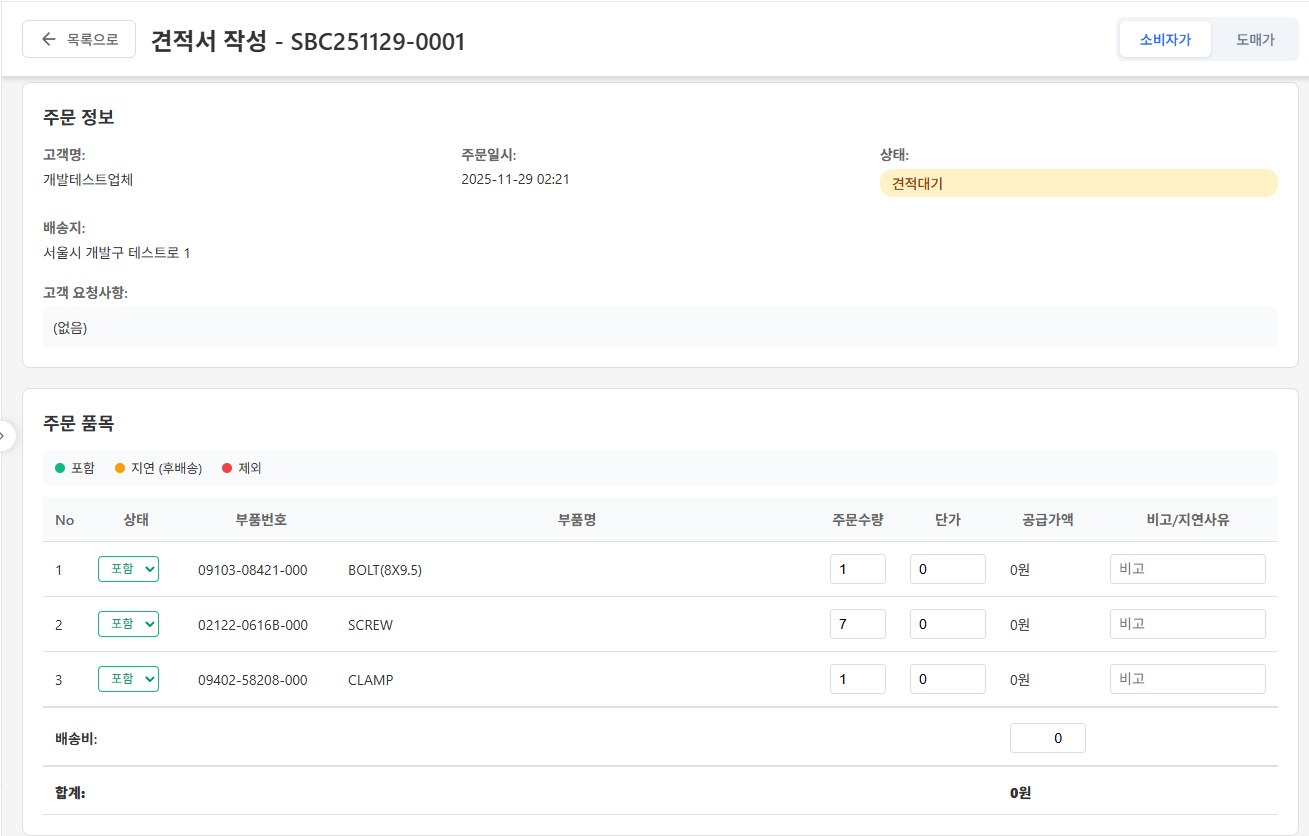The height and width of the screenshot is (836, 1309).
Task: Click the green 포함 legend dot
Action: coord(60,468)
